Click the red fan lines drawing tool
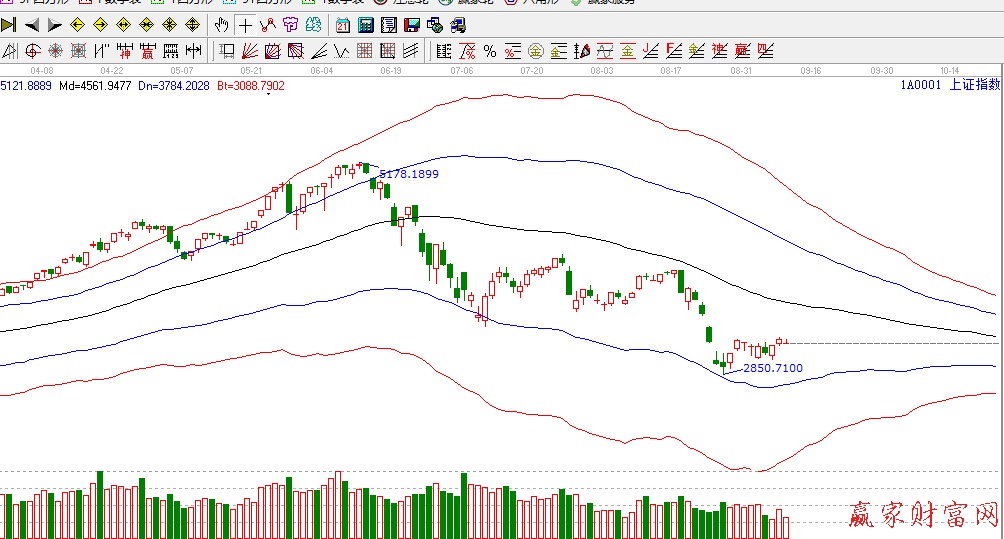Viewport: 1004px width, 539px height. point(251,51)
